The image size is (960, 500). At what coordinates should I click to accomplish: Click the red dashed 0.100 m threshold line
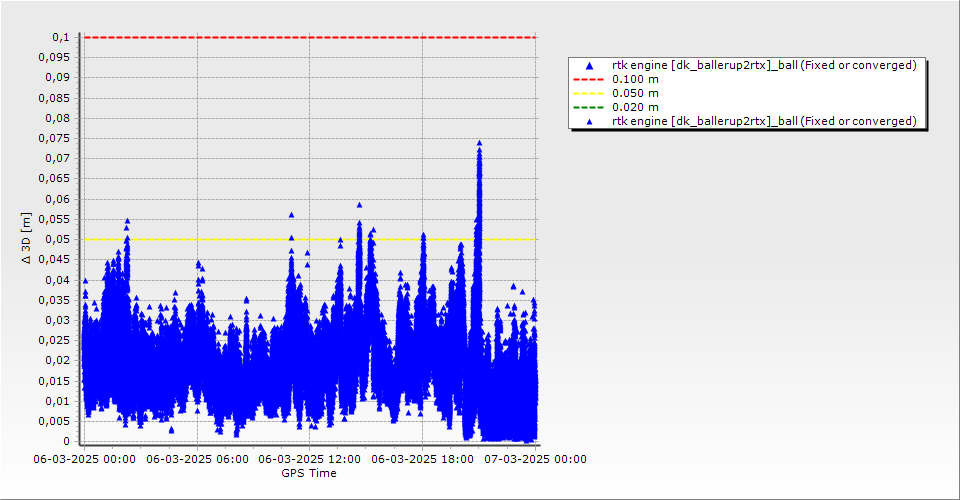310,37
